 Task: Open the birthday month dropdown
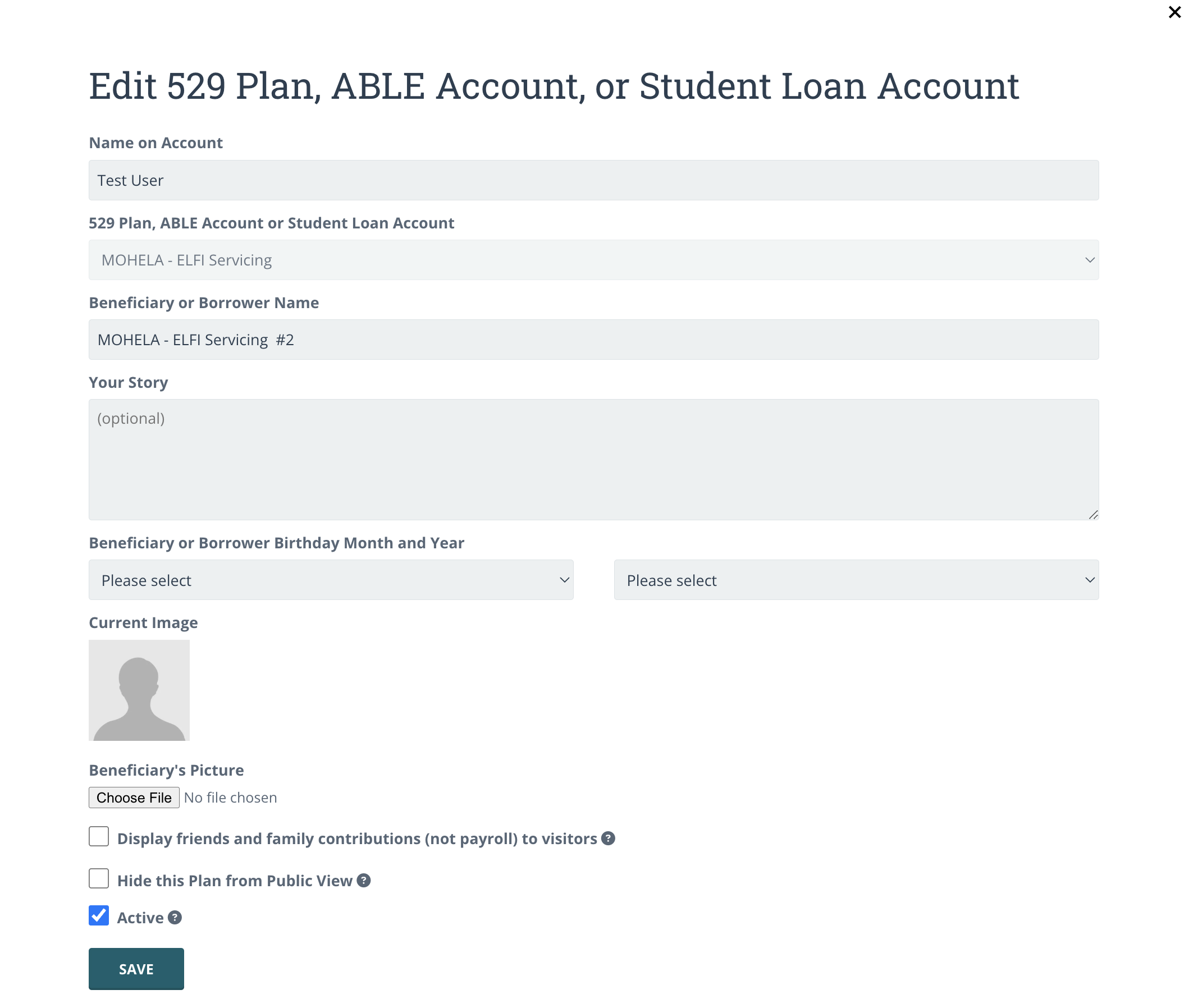(x=331, y=580)
